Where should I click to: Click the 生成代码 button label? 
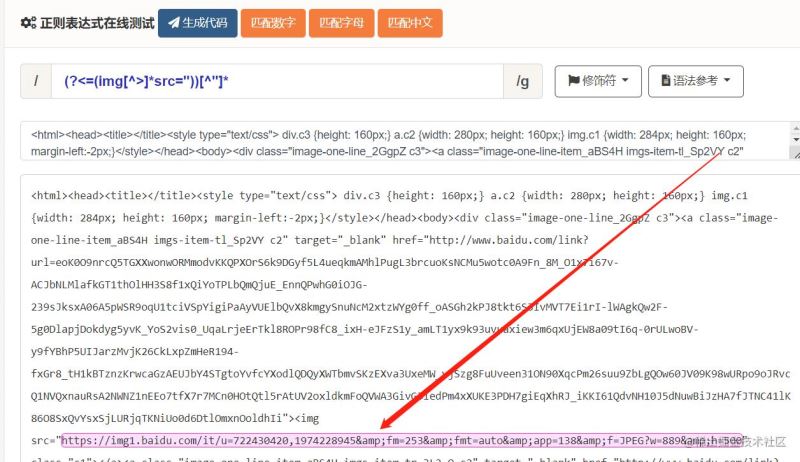pyautogui.click(x=205, y=22)
